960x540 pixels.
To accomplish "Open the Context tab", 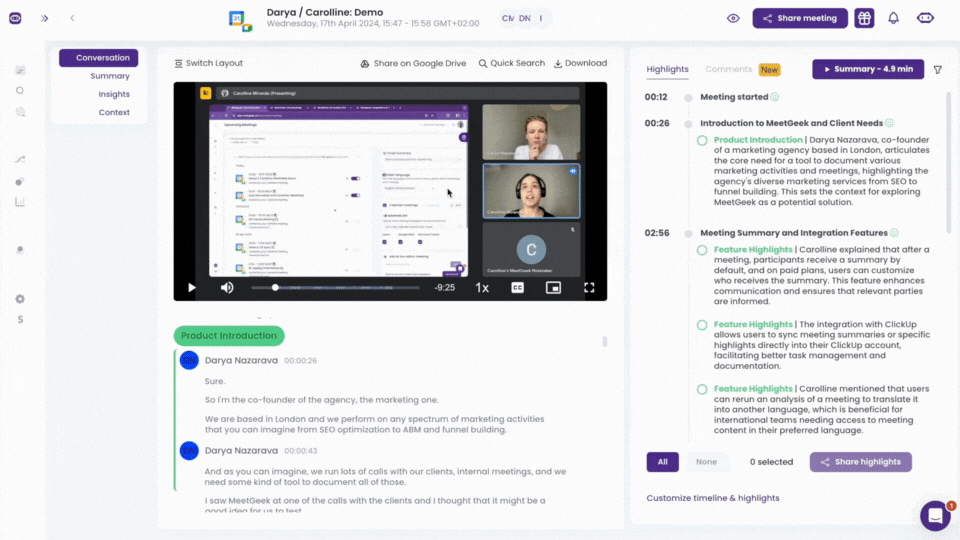I will click(114, 112).
